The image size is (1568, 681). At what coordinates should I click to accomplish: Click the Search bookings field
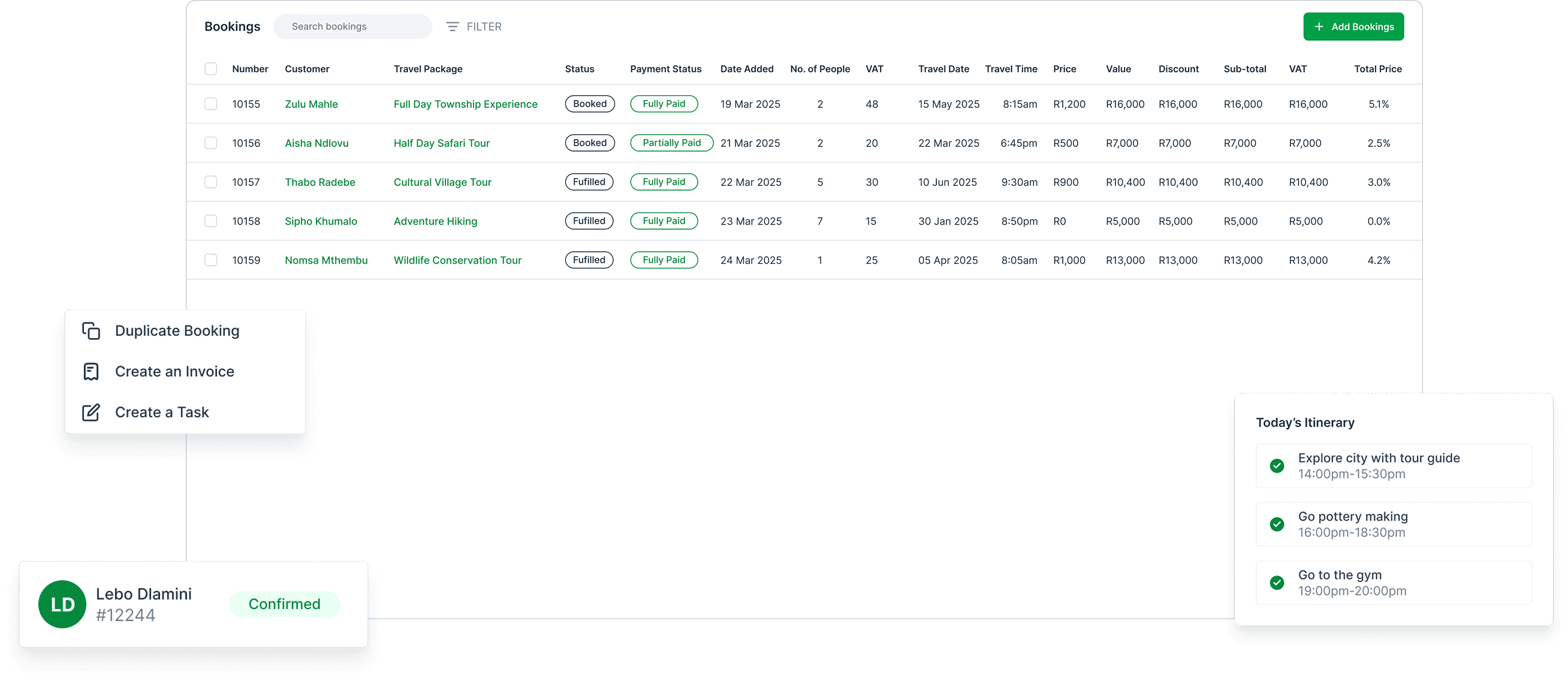(353, 27)
